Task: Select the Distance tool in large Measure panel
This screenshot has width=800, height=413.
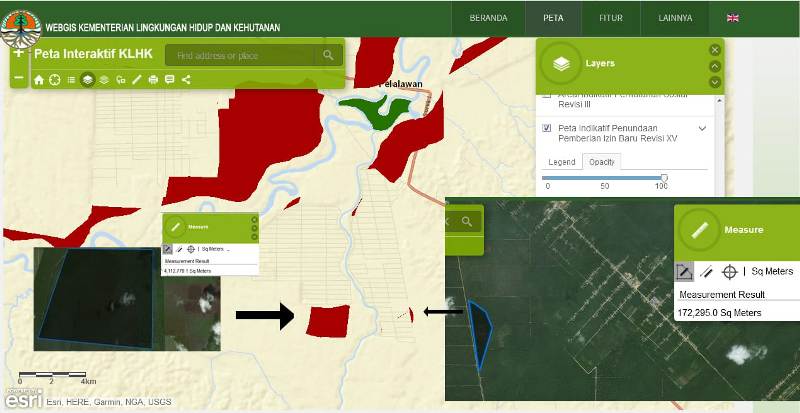Action: 707,272
